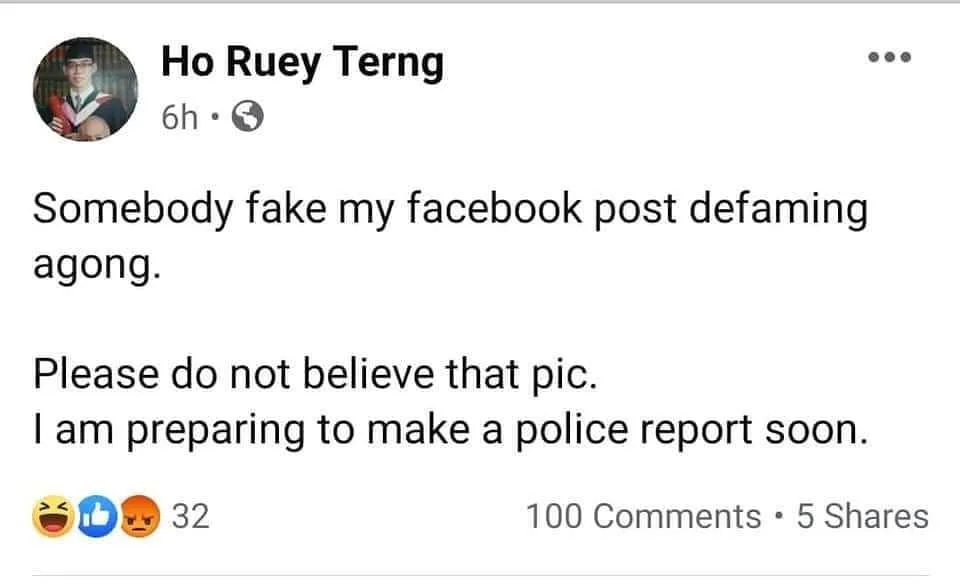Click the Angry reaction emoji
Screen dimensions: 960x584
tap(140, 516)
